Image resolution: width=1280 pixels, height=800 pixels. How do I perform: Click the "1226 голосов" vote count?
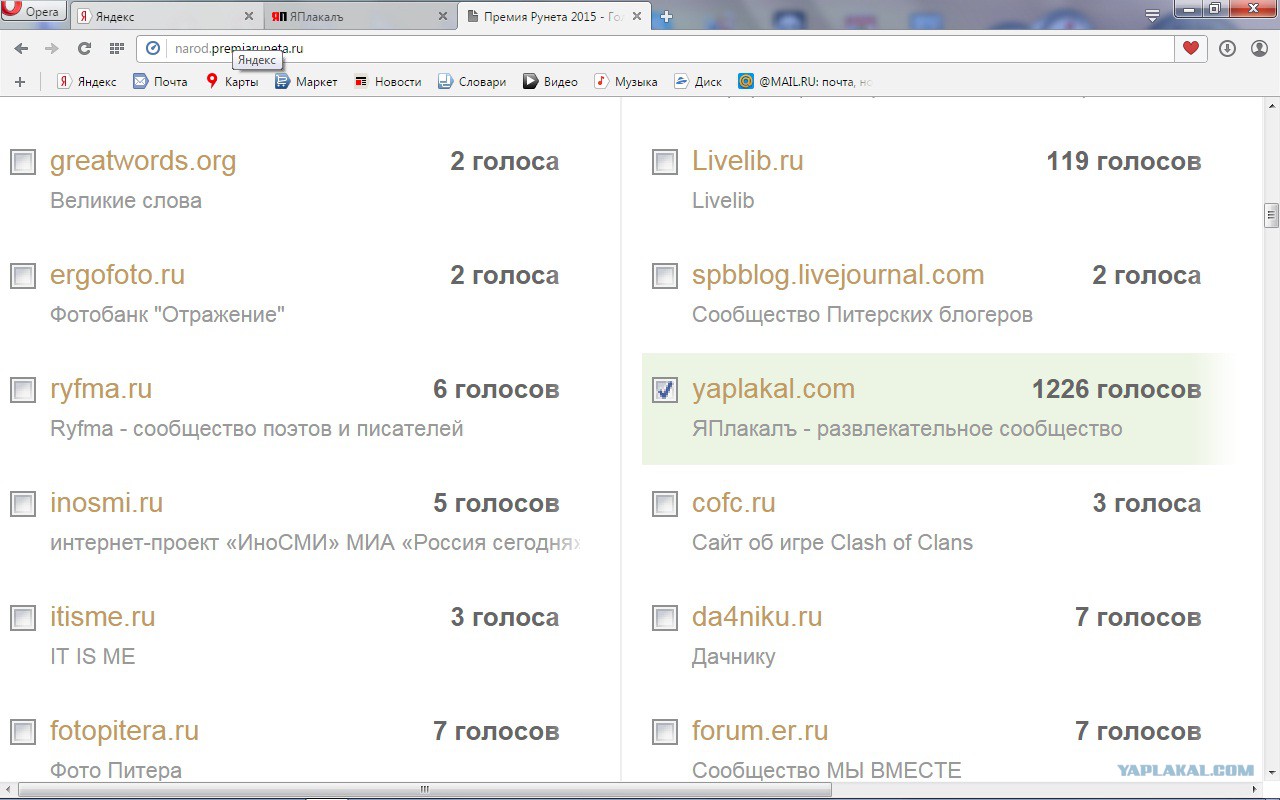[x=1116, y=389]
